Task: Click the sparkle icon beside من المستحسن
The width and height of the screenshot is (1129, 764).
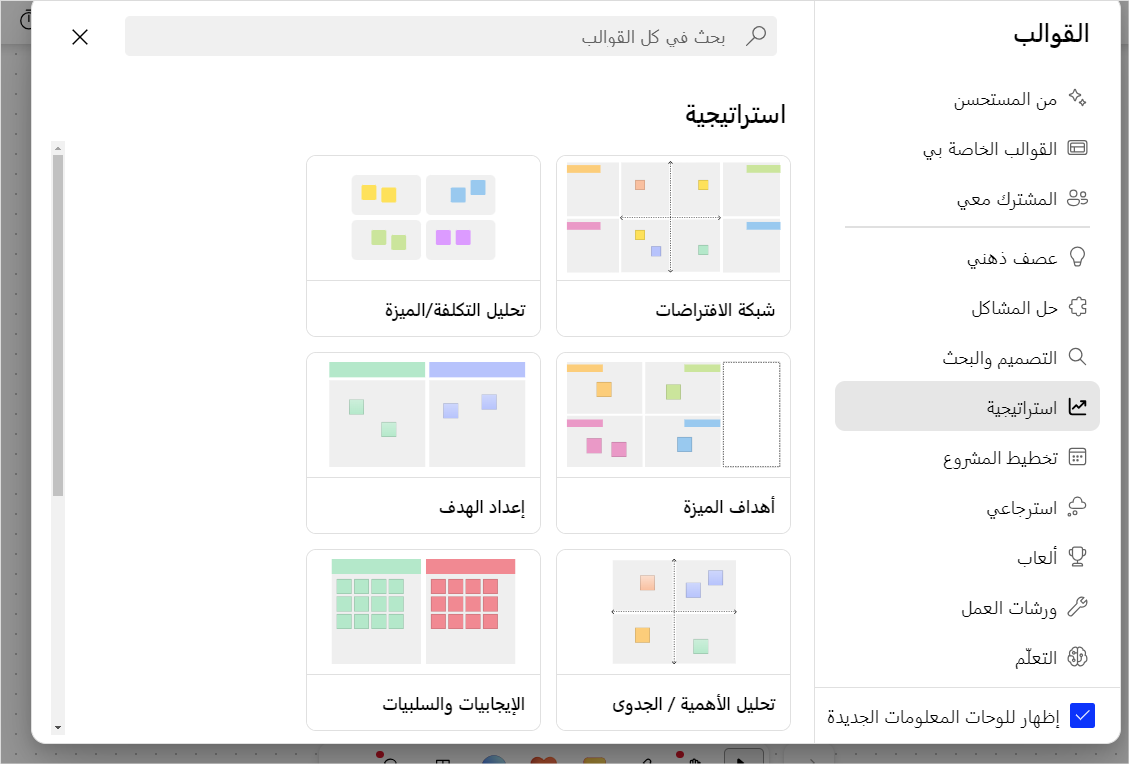Action: click(1077, 98)
